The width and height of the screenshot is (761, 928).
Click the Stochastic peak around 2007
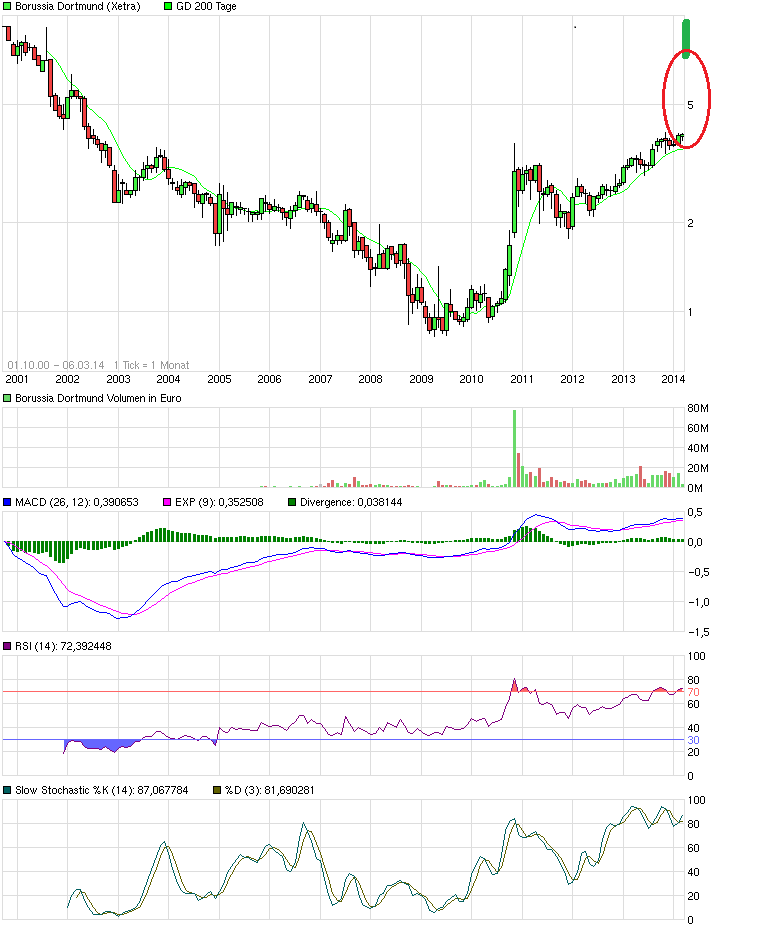pos(304,825)
